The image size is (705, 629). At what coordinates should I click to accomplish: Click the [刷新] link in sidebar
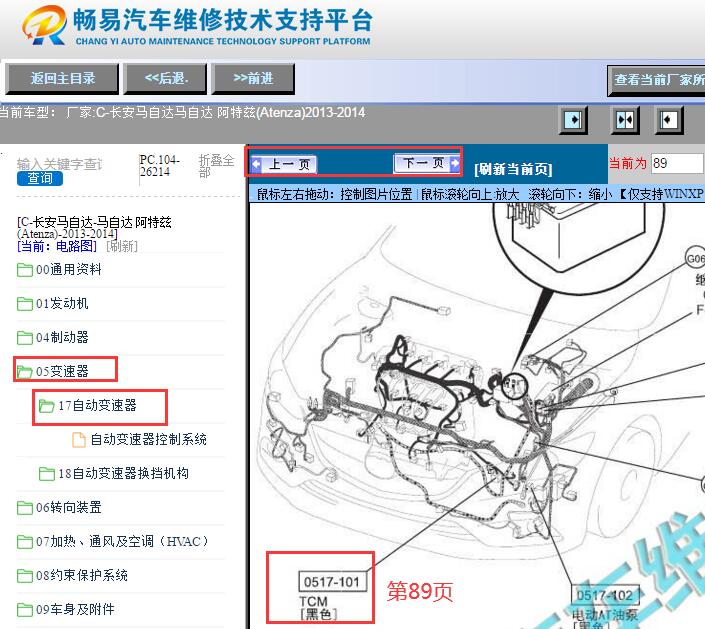(x=122, y=246)
